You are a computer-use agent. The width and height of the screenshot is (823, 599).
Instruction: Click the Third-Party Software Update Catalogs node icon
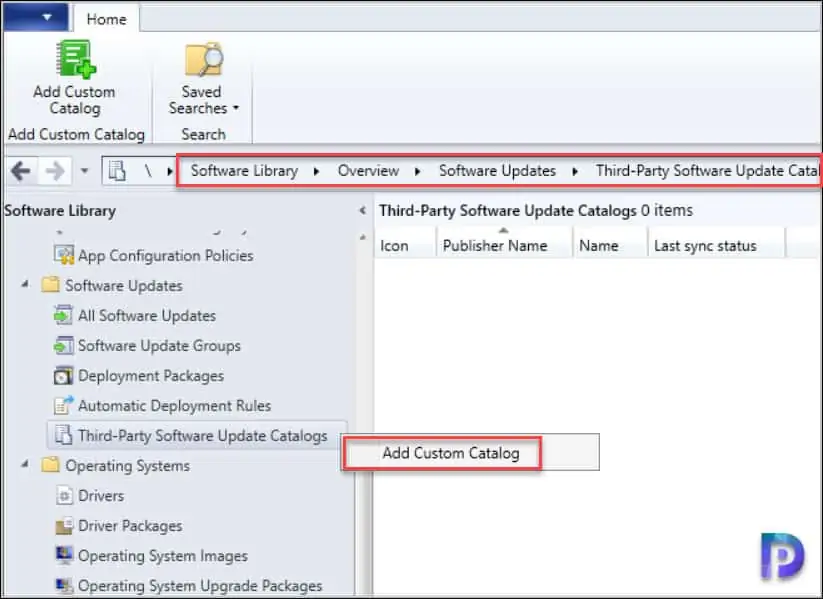pos(64,435)
